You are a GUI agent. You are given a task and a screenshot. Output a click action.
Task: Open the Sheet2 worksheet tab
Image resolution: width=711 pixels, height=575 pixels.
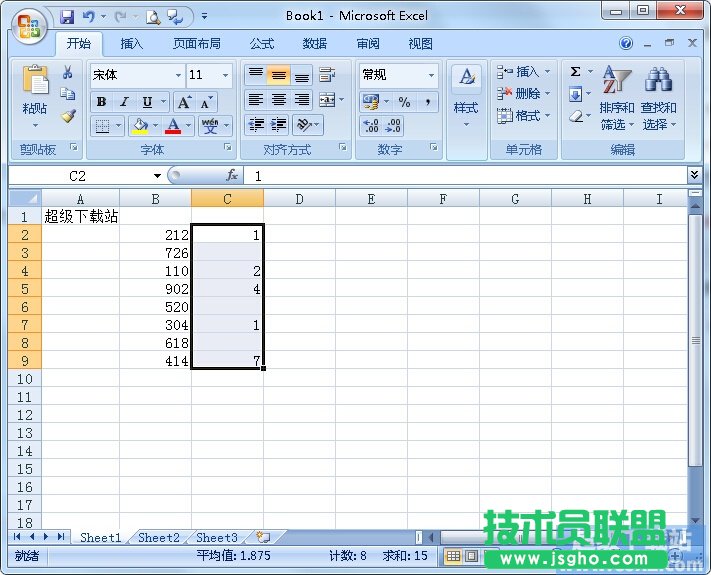click(159, 538)
